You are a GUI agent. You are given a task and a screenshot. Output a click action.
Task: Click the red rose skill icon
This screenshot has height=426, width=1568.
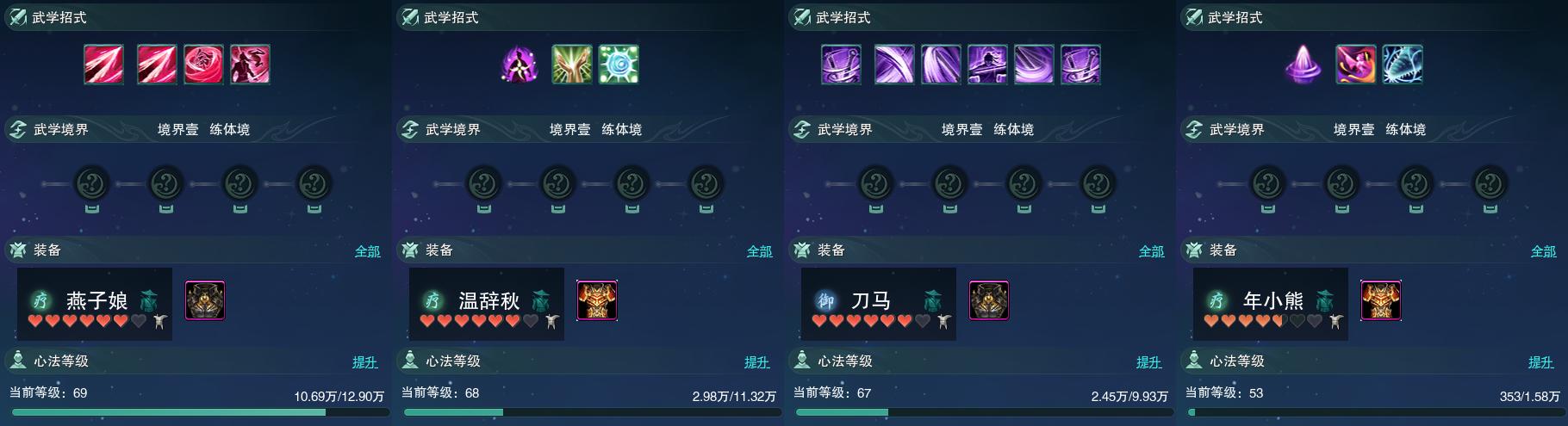point(203,65)
